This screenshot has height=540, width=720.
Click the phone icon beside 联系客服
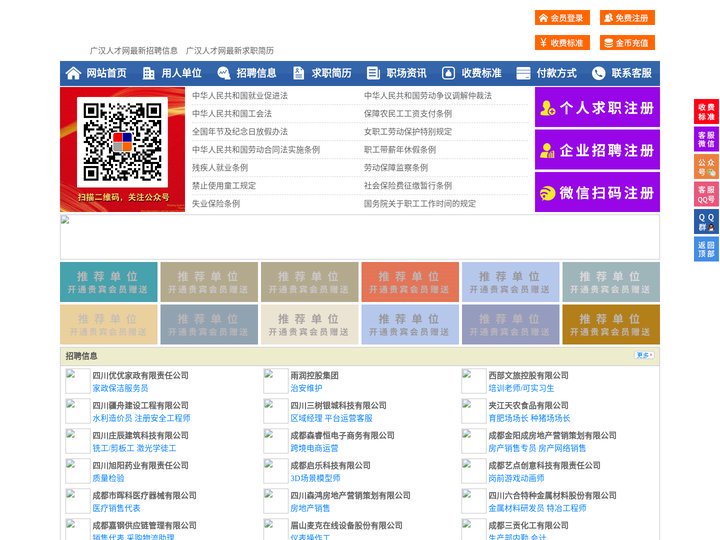[598, 73]
